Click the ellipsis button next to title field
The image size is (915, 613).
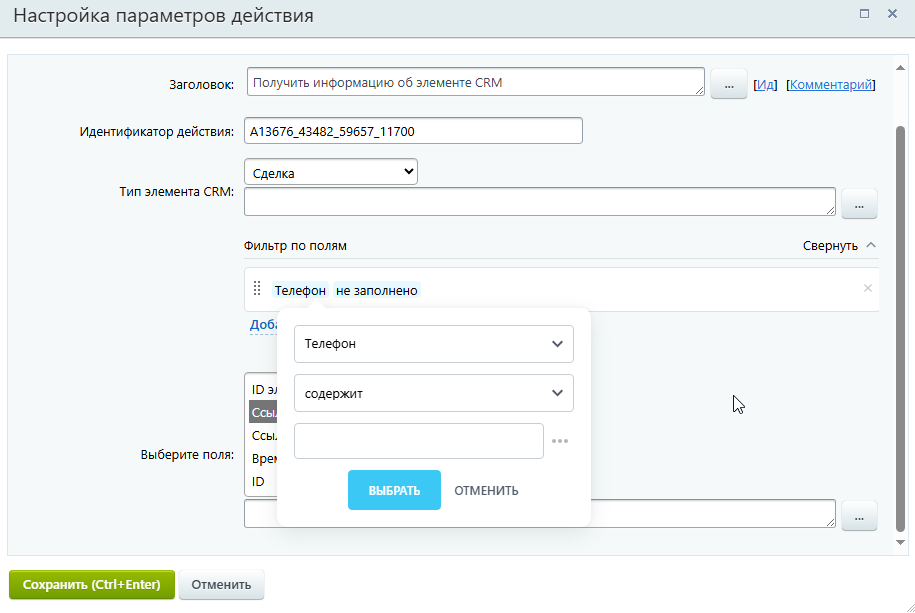point(729,85)
